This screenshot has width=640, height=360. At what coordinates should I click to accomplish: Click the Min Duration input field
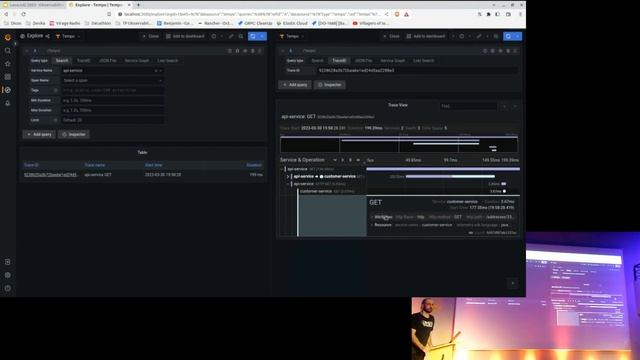point(113,100)
